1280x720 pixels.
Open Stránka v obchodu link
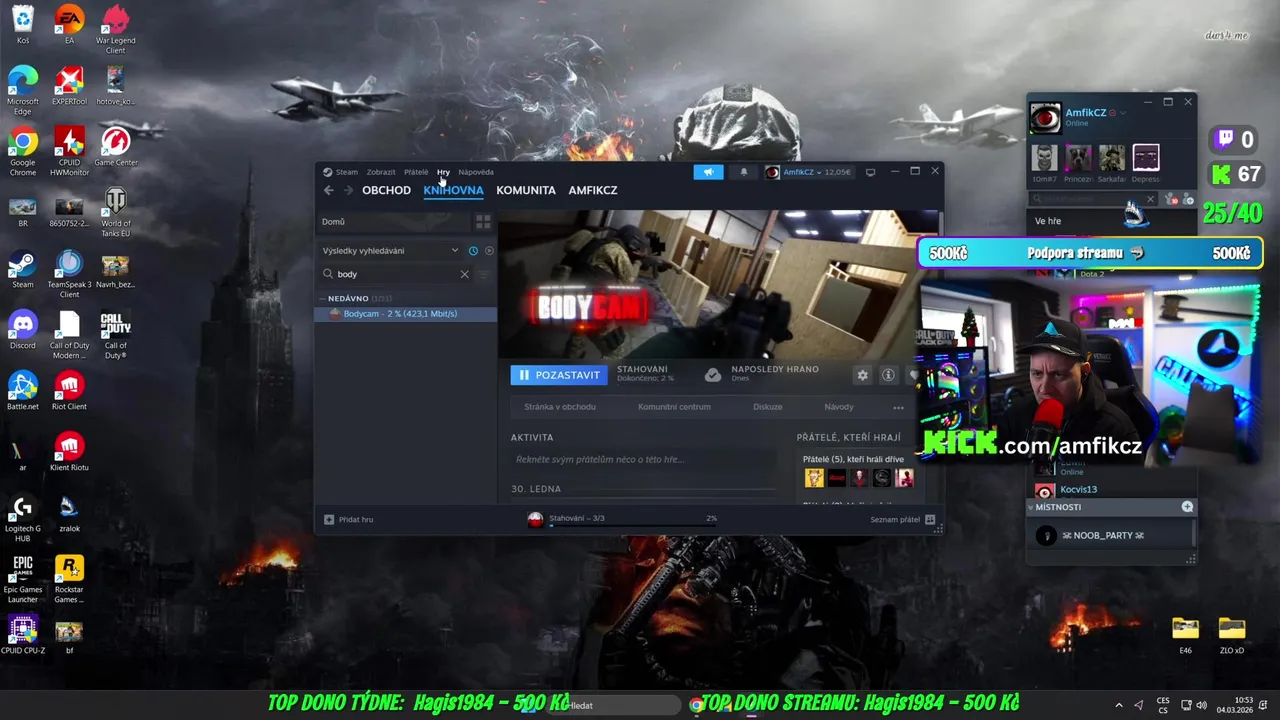[x=560, y=407]
